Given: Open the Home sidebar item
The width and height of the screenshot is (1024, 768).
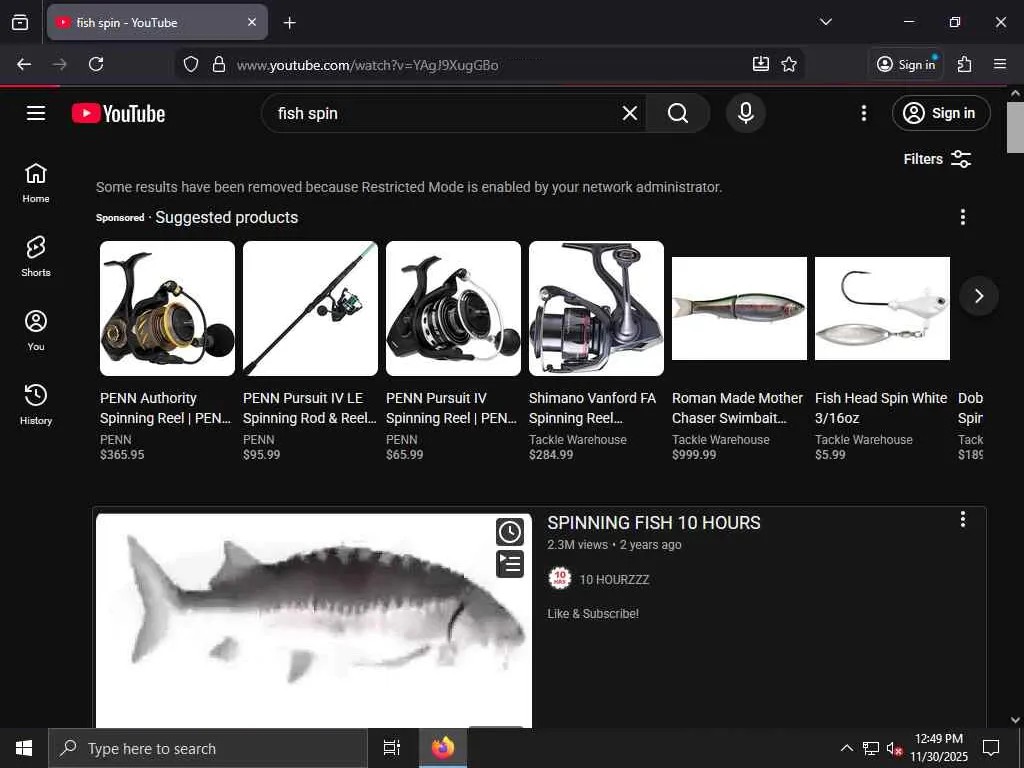Looking at the screenshot, I should coord(36,183).
